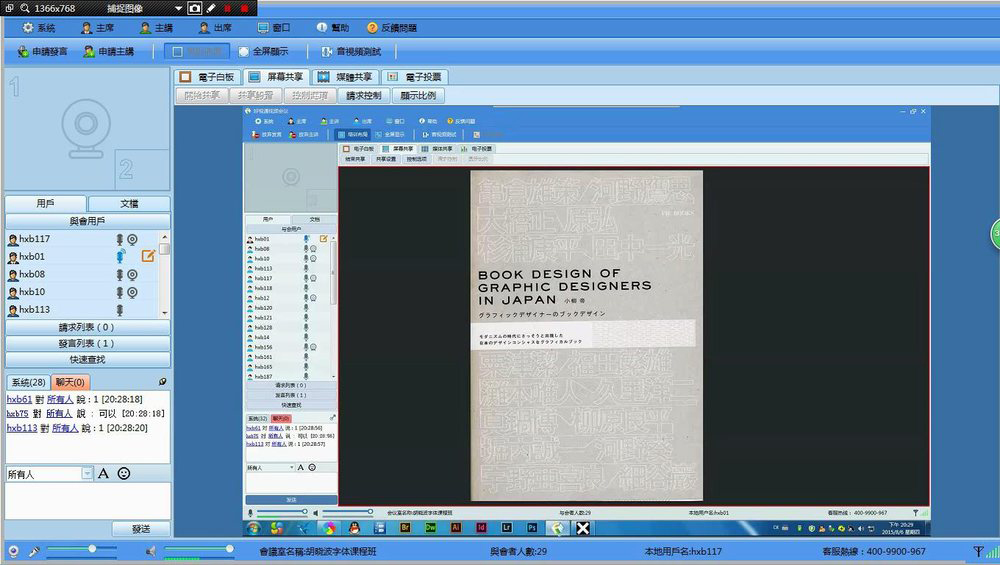Image resolution: width=1000 pixels, height=565 pixels.
Task: Click the microphone icon in status bar
Action: (x=34, y=552)
